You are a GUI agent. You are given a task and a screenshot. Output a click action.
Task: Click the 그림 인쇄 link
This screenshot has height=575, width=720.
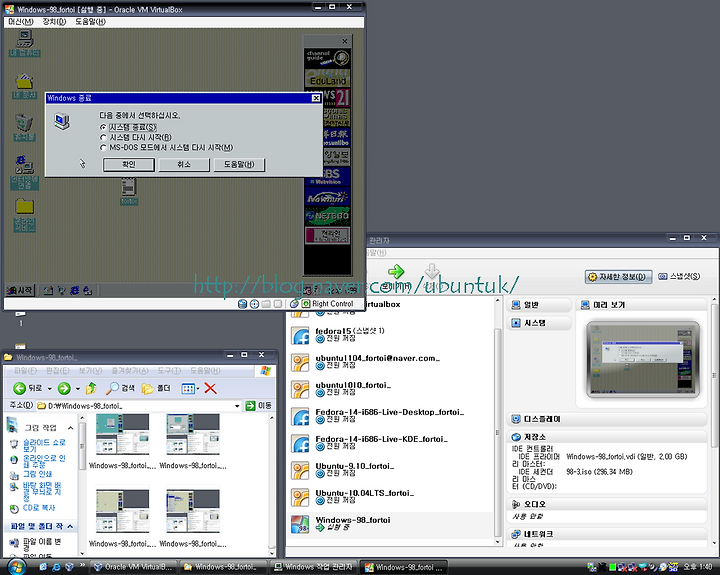tap(37, 474)
